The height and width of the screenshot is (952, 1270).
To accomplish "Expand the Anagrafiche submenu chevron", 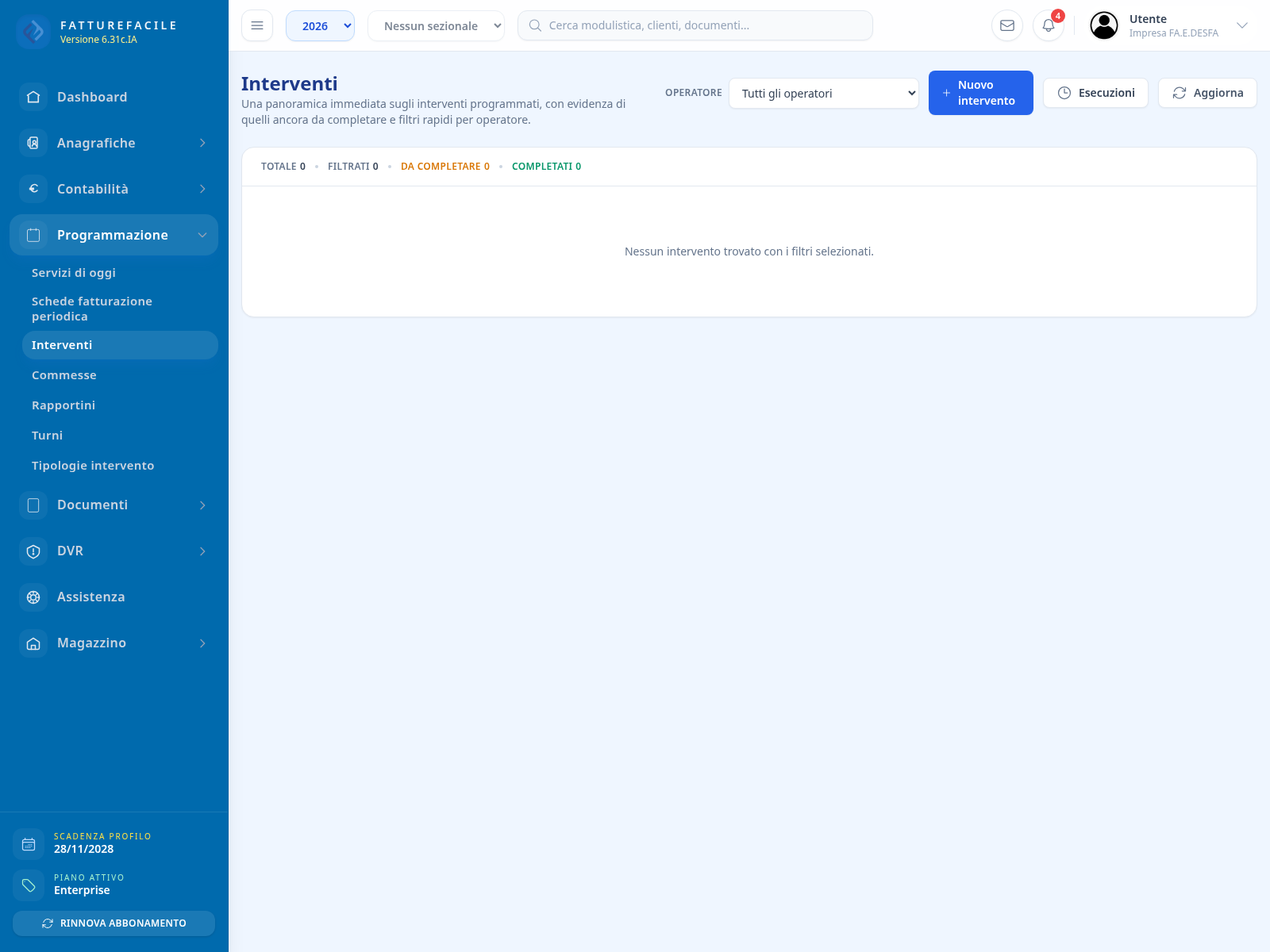I will [202, 143].
